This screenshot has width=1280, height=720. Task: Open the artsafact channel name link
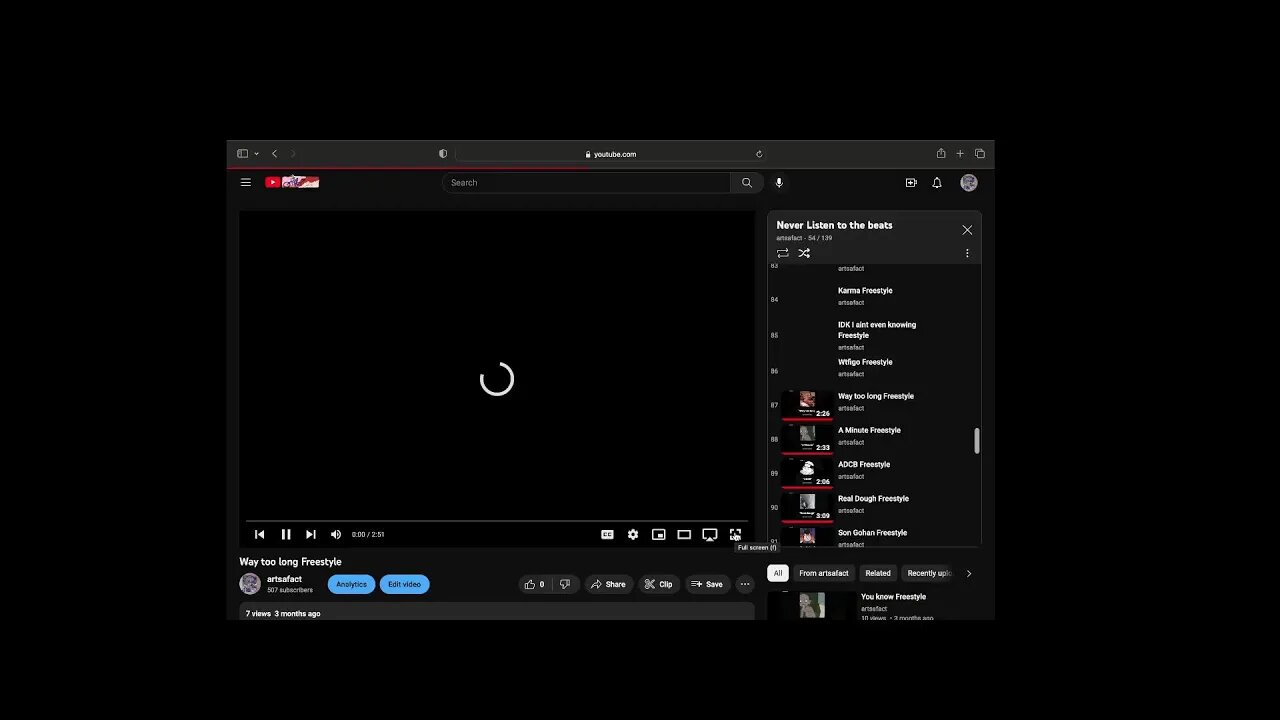click(x=284, y=579)
